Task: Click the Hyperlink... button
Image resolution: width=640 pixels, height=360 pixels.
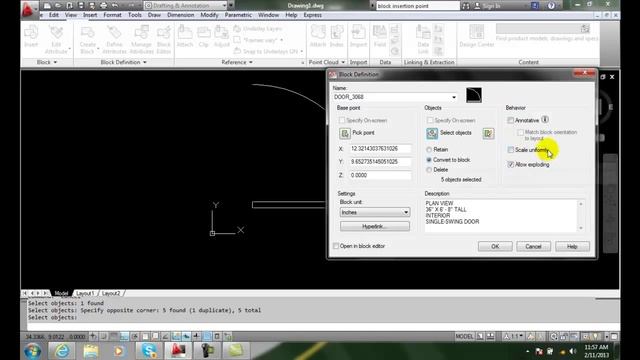Action: pos(375,226)
